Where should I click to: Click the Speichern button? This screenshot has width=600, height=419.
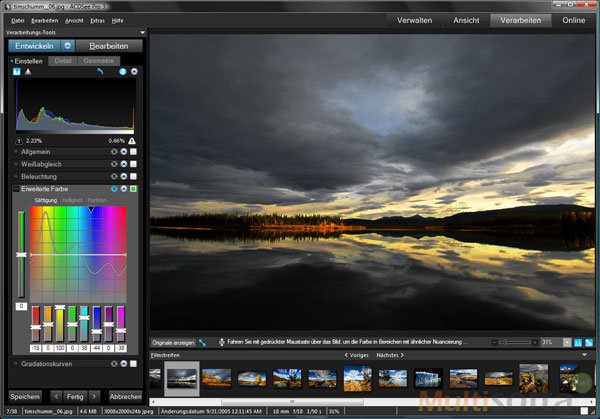click(25, 396)
